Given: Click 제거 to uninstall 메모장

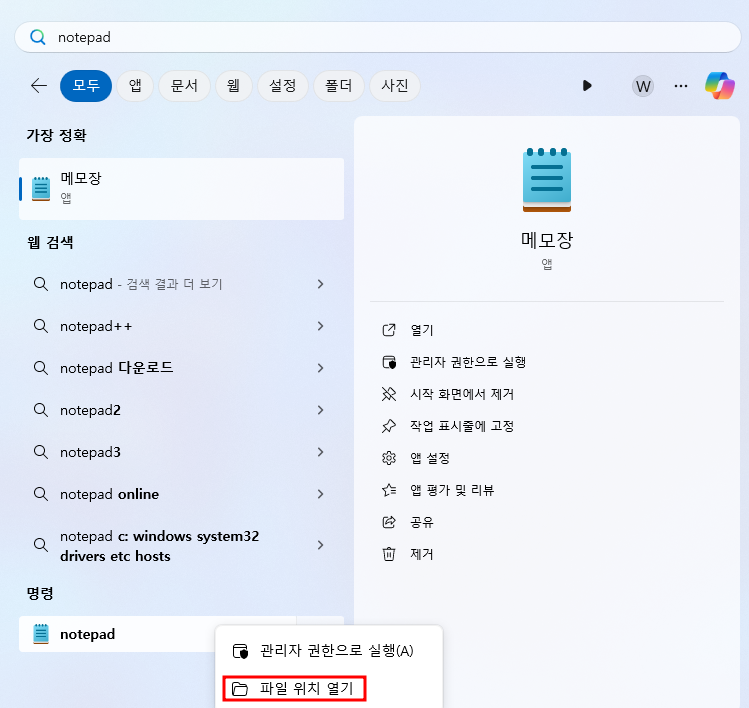Looking at the screenshot, I should click(x=422, y=554).
